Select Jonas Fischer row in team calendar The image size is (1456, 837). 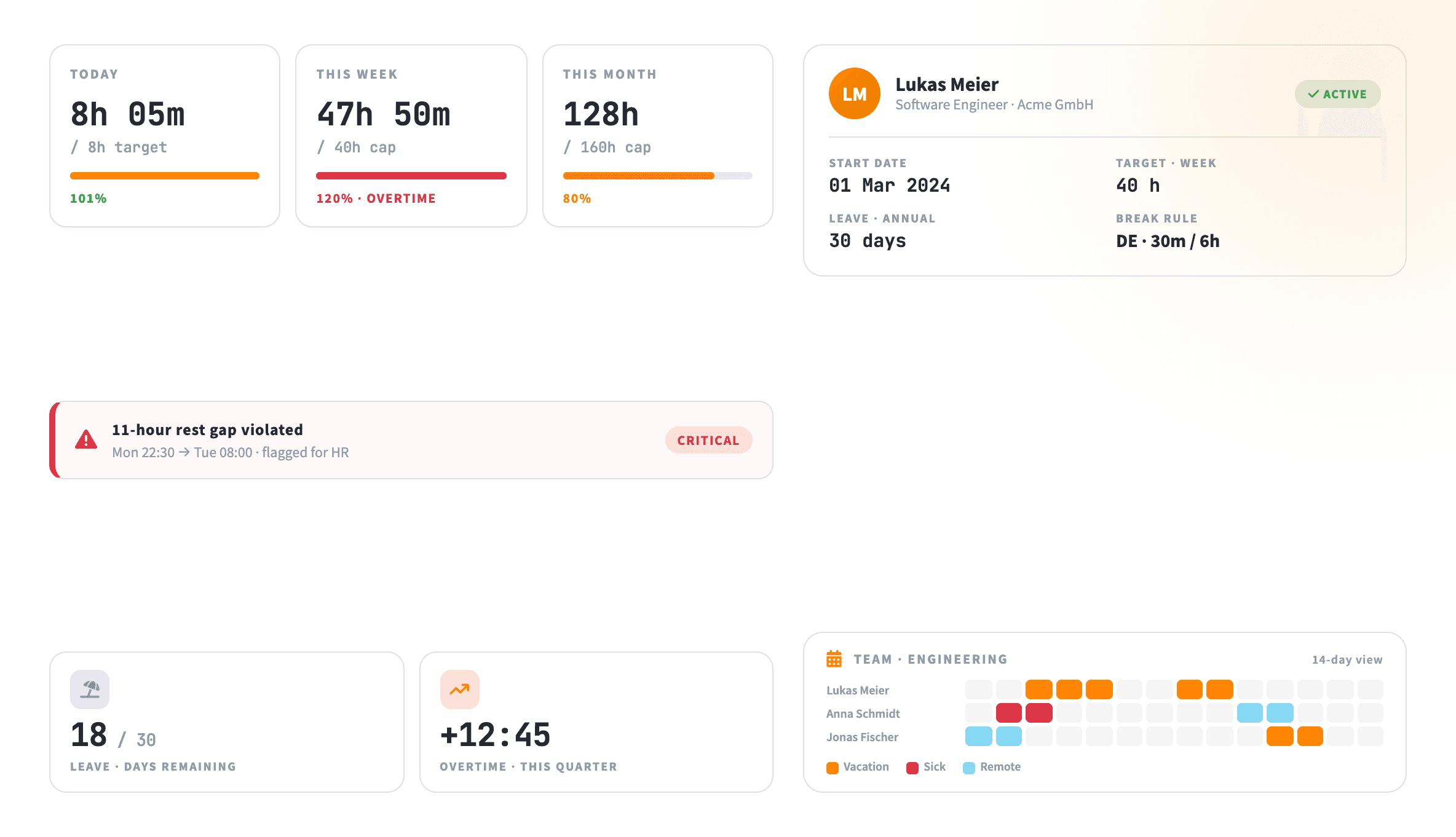tap(1104, 736)
